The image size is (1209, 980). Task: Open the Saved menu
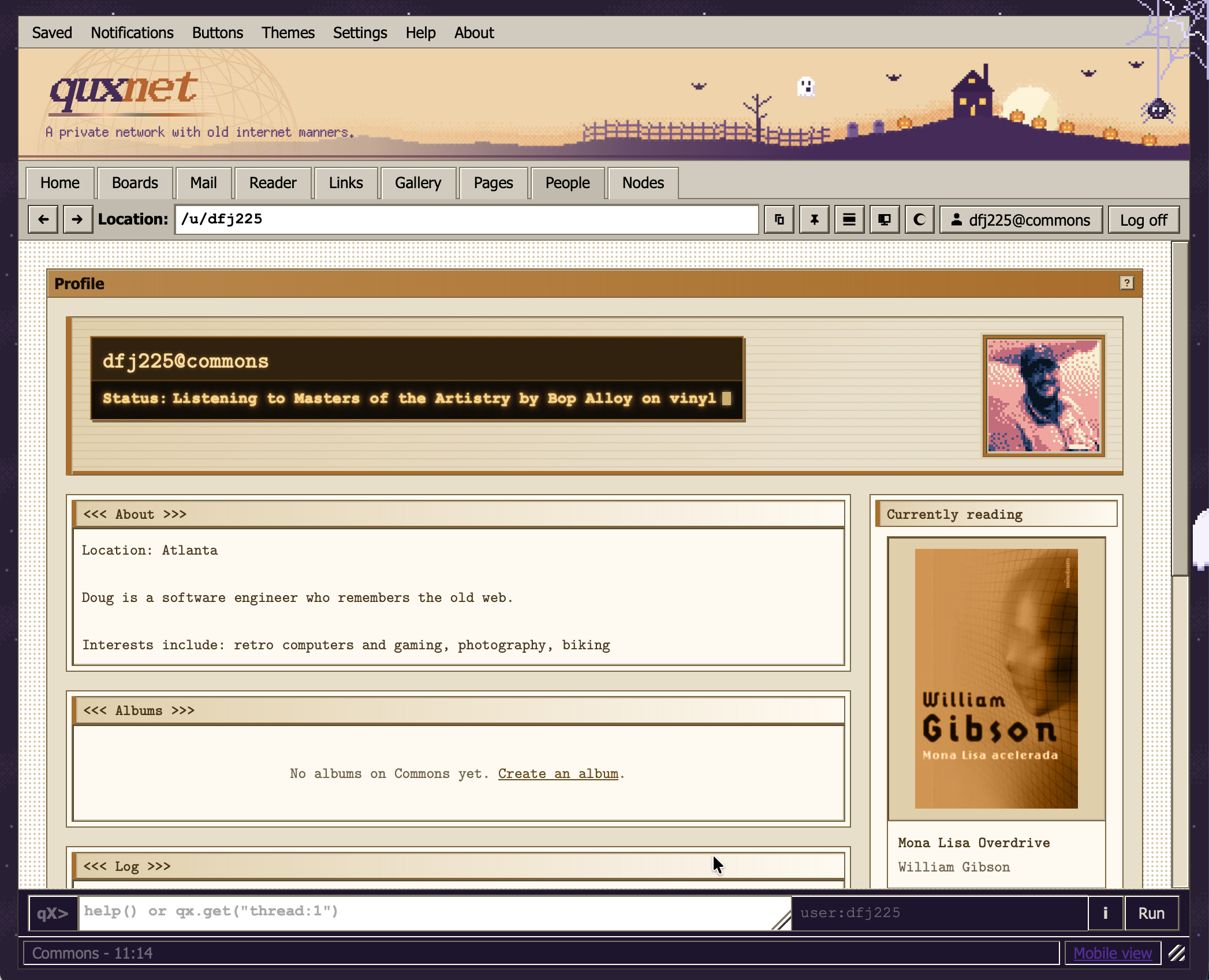pos(52,33)
